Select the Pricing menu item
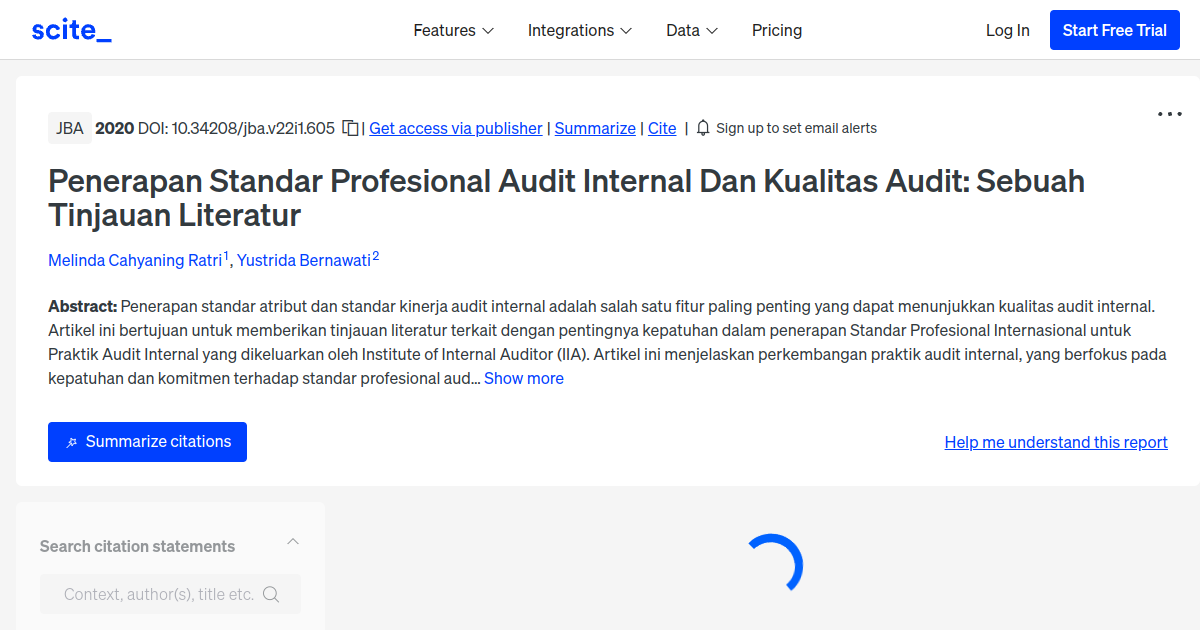The height and width of the screenshot is (630, 1200). 777,30
